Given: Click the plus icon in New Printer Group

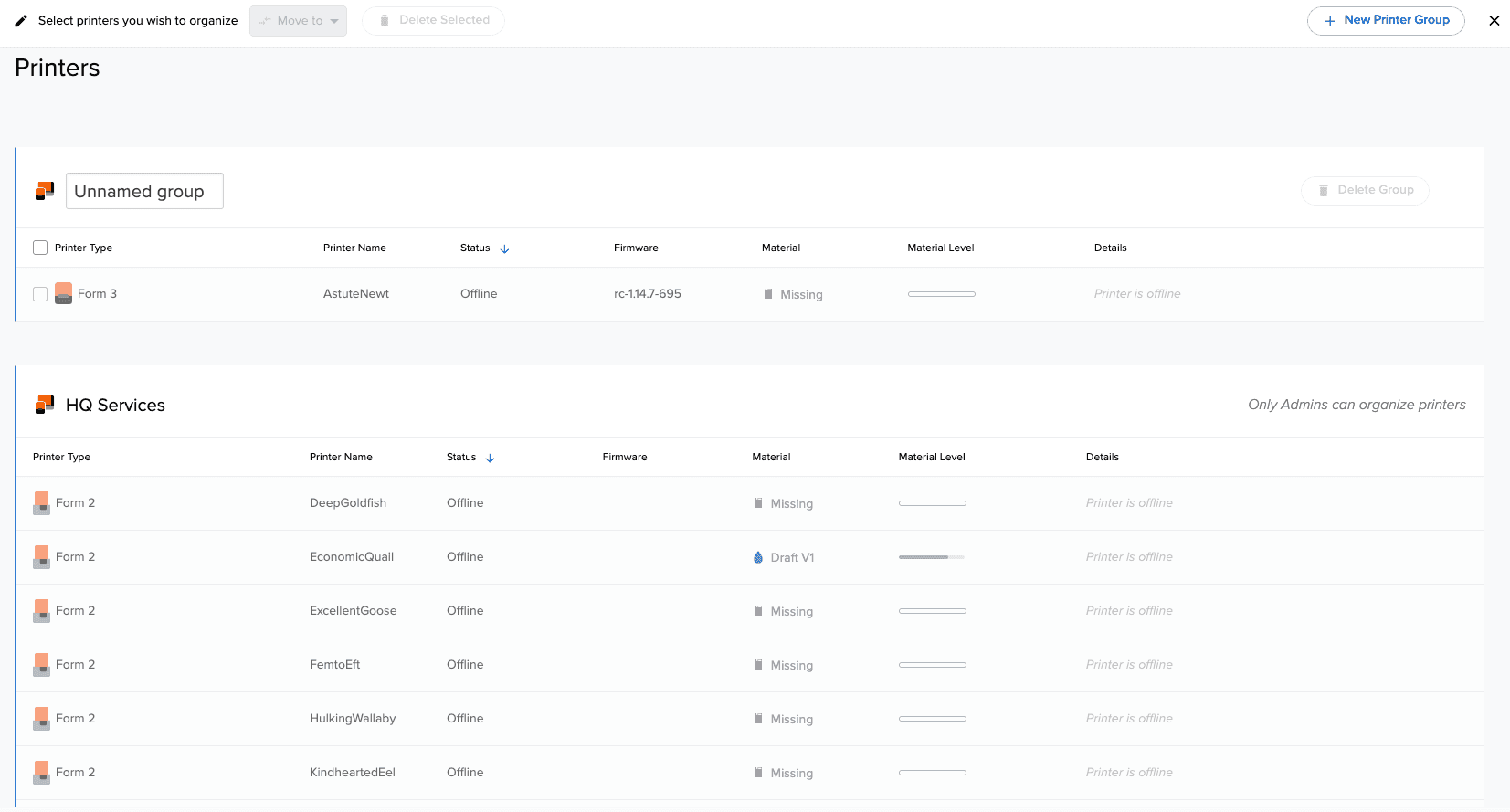Looking at the screenshot, I should tap(1330, 20).
